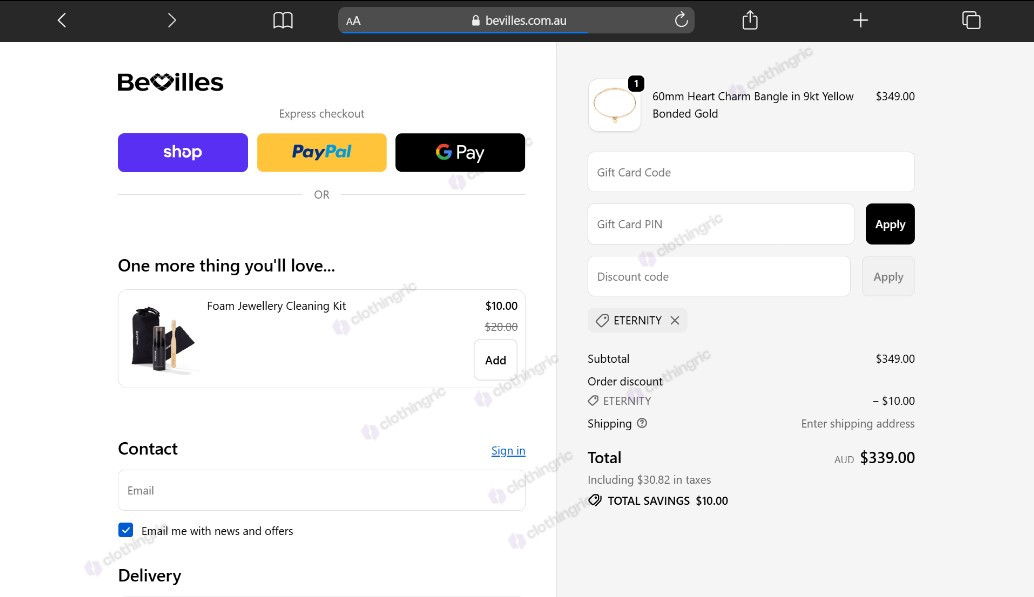Click the Subtotal $349.00 value
Image resolution: width=1034 pixels, height=597 pixels.
895,359
